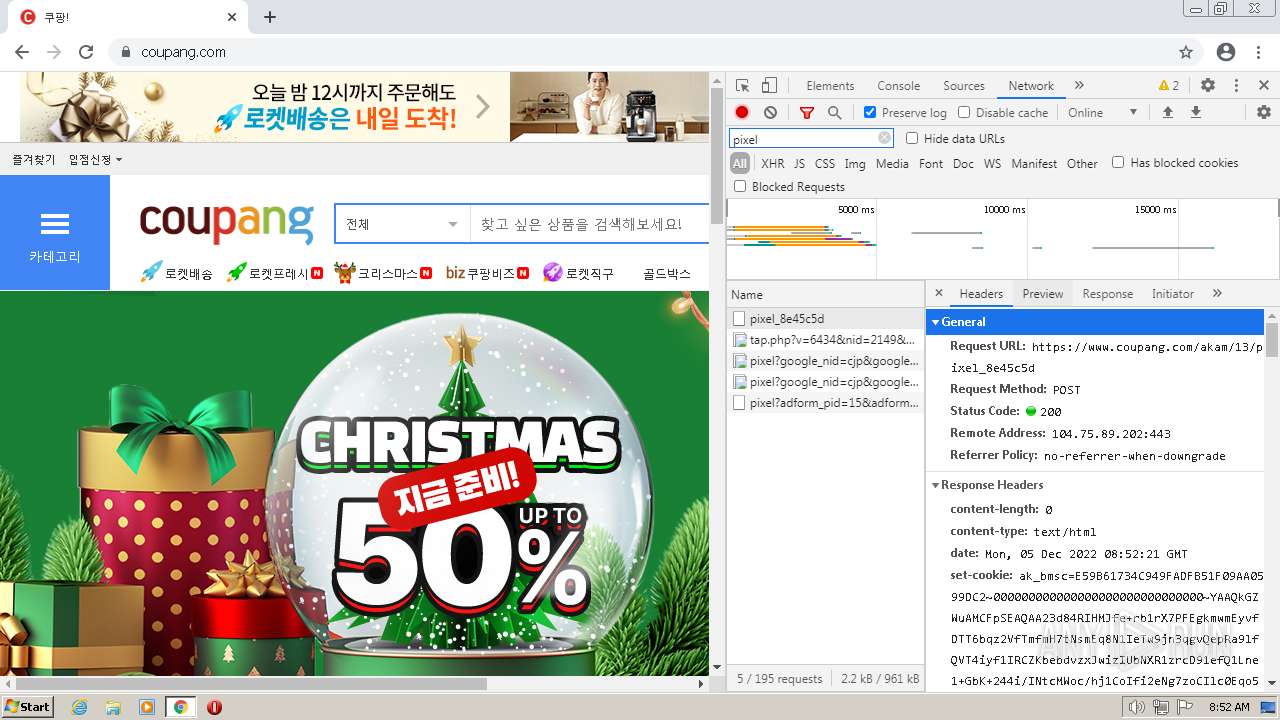
Task: Check Blocked Requests
Action: [x=740, y=186]
